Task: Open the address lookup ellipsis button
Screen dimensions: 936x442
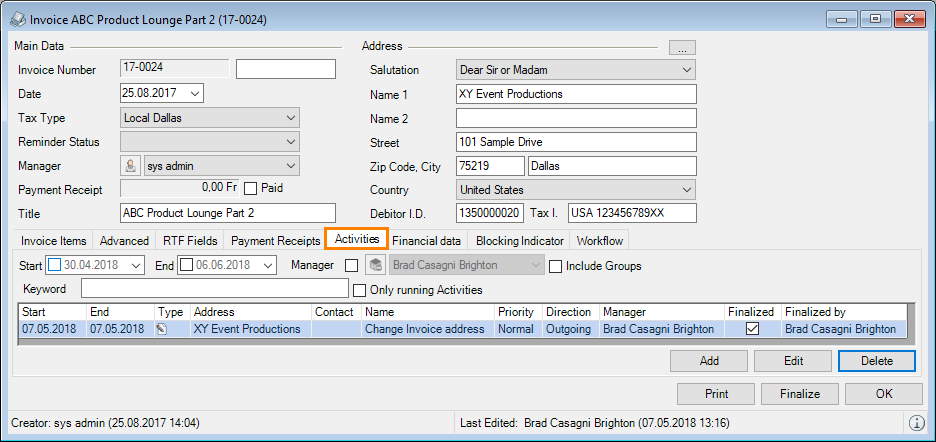Action: coord(682,47)
